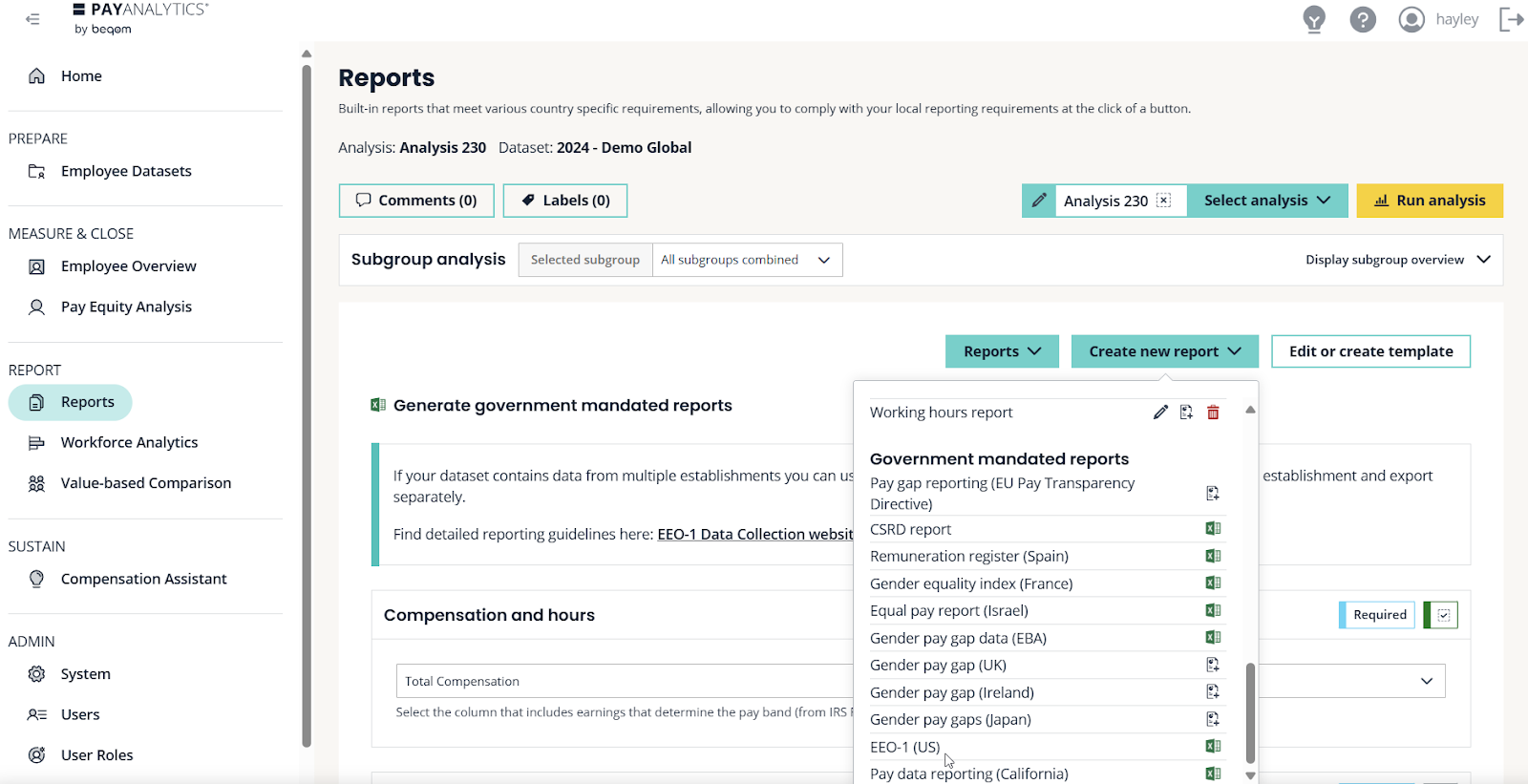Viewport: 1528px width, 784px height.
Task: Click the Excel icon next to CSRD report
Action: pos(1213,529)
